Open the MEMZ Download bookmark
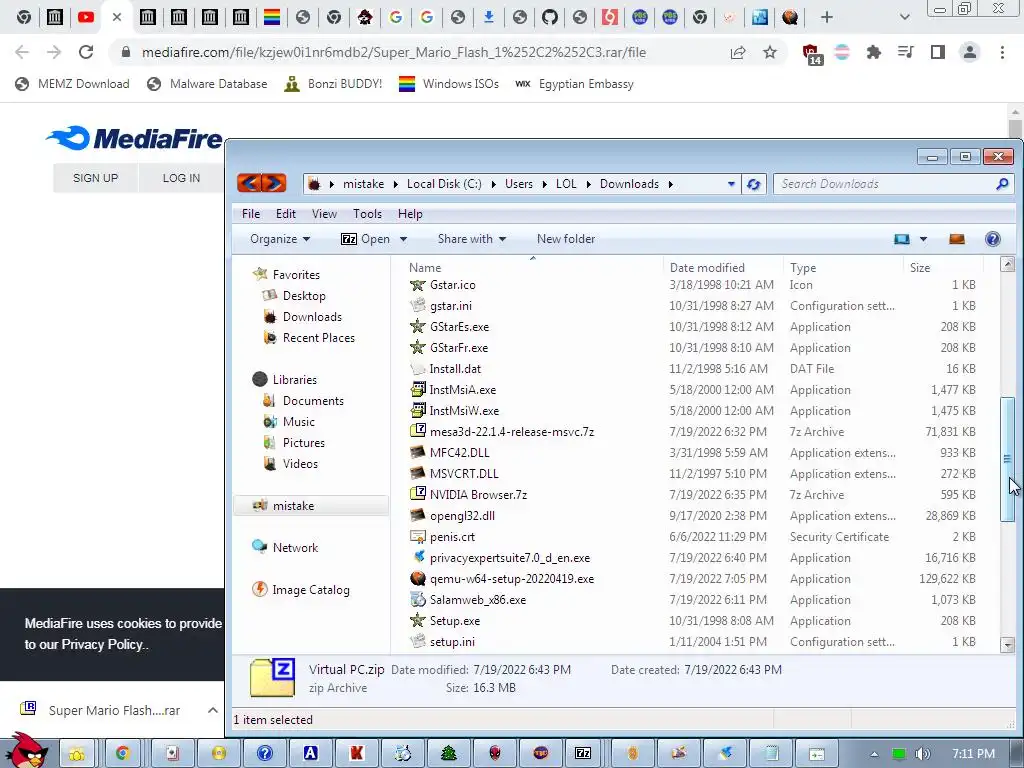 coord(73,84)
